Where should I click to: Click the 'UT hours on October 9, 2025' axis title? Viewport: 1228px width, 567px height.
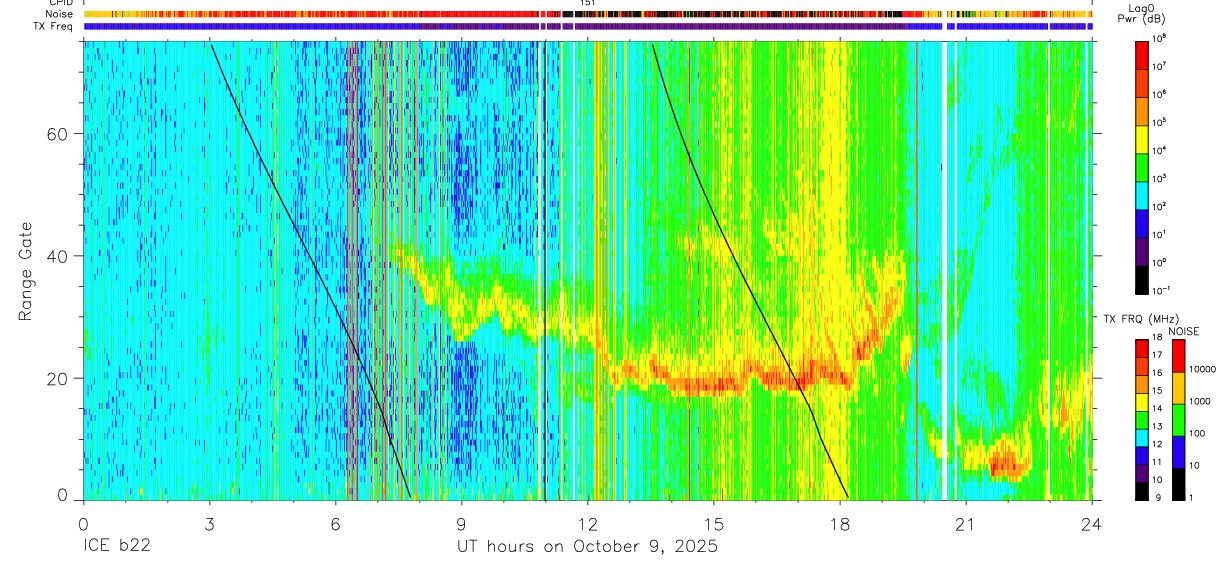587,547
